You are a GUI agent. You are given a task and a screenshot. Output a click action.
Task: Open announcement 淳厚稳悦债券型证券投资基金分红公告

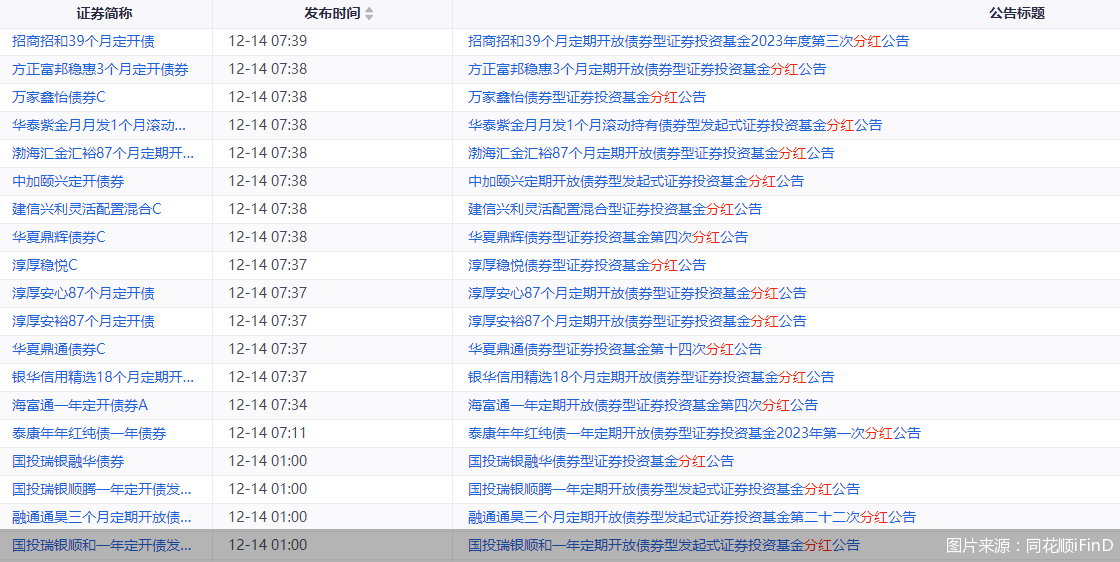click(587, 265)
